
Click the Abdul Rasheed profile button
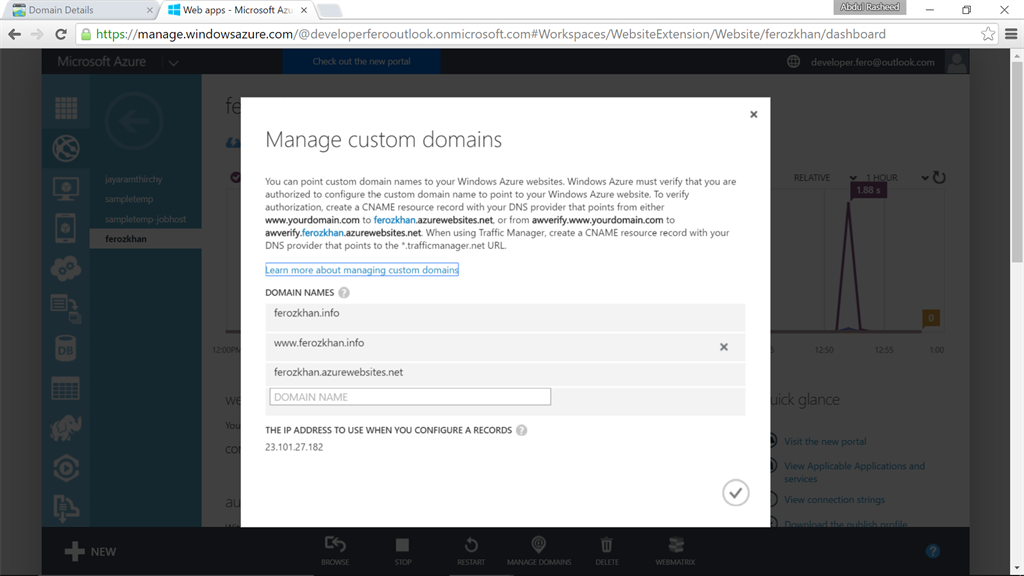[870, 7]
